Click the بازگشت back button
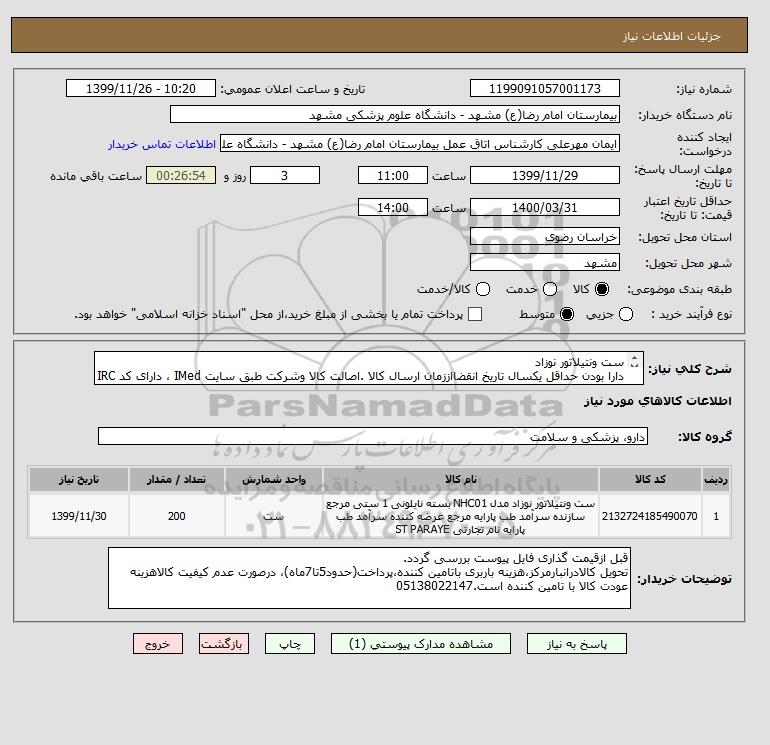The image size is (770, 745). [224, 644]
